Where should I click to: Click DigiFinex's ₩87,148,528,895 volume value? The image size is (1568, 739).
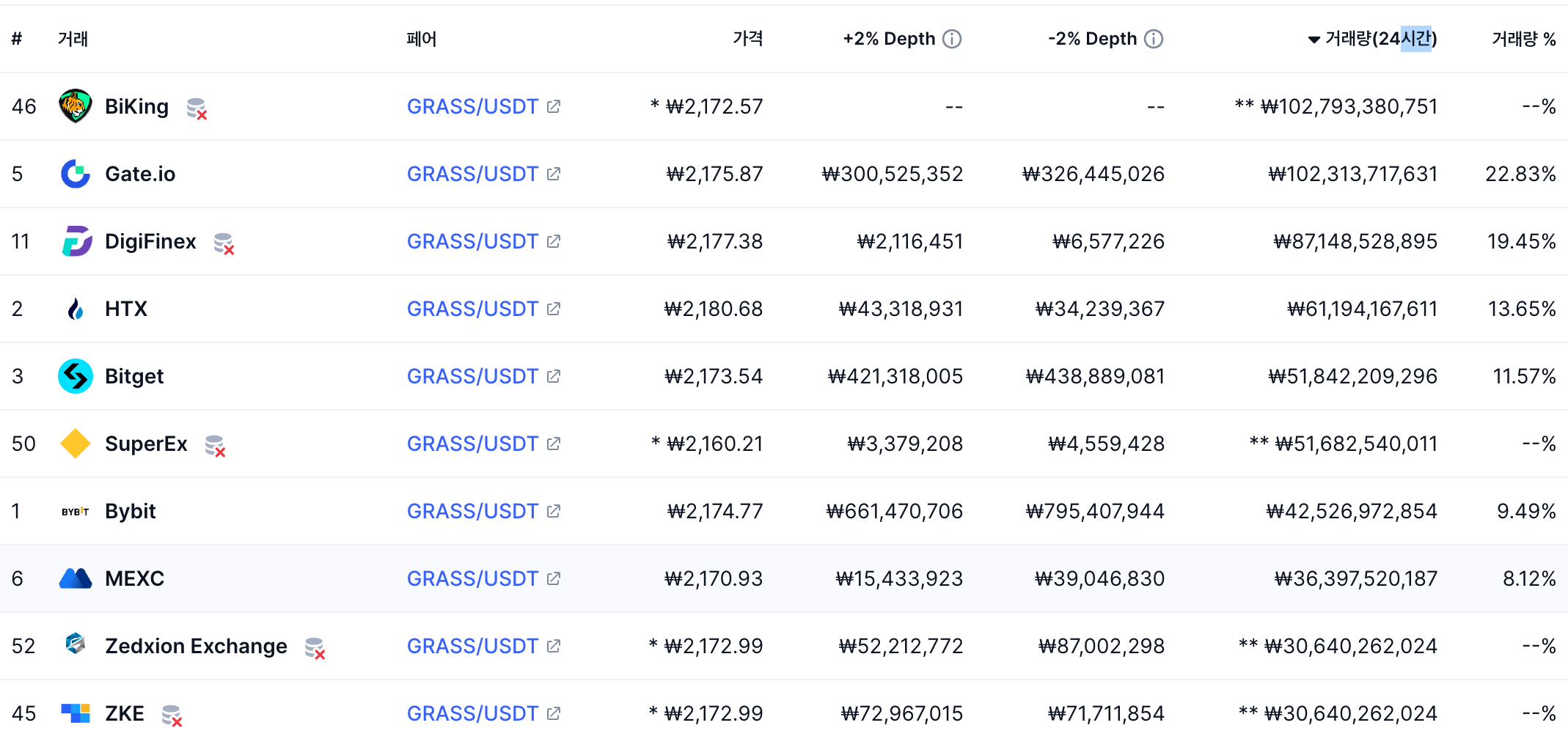pyautogui.click(x=1355, y=241)
